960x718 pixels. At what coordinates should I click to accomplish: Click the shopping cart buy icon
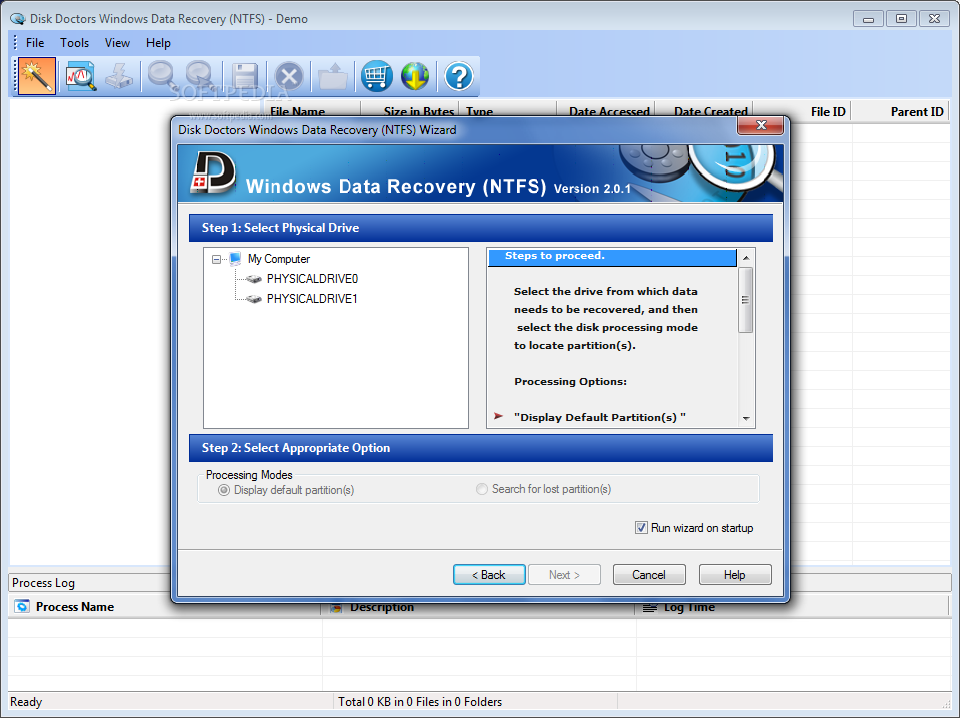tap(377, 77)
